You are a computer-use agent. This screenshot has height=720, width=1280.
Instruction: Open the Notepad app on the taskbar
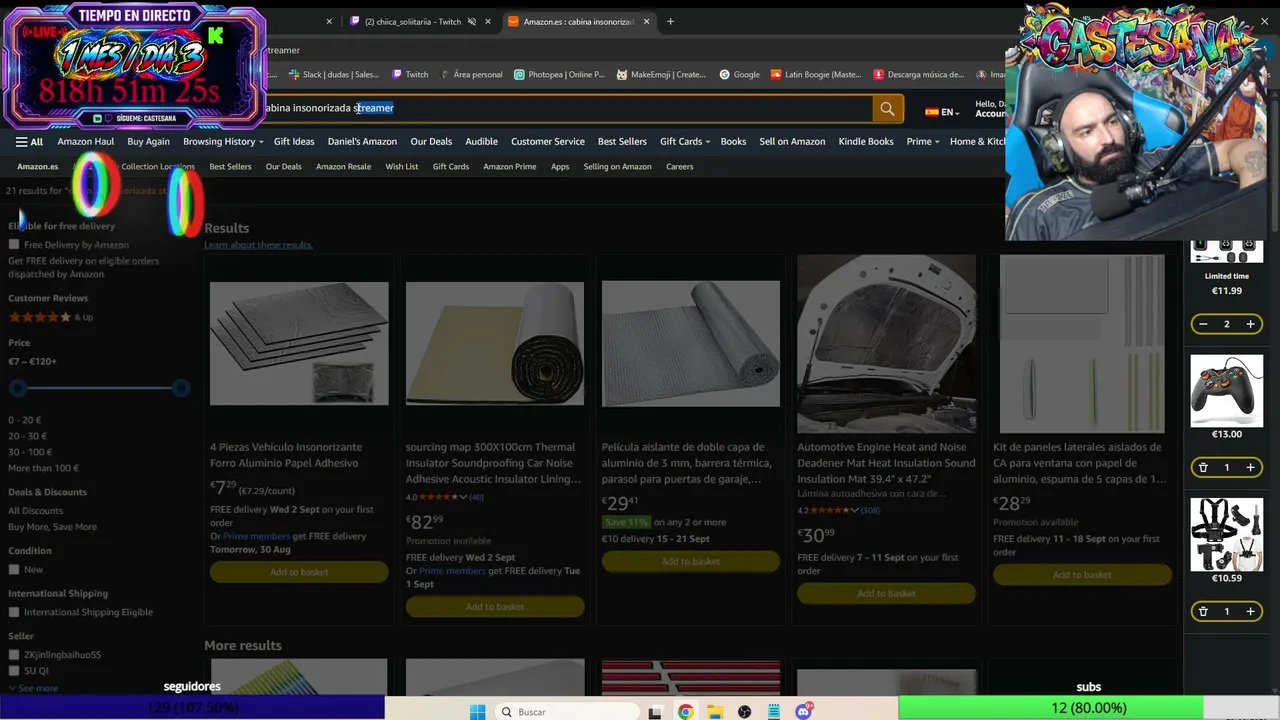(x=774, y=712)
